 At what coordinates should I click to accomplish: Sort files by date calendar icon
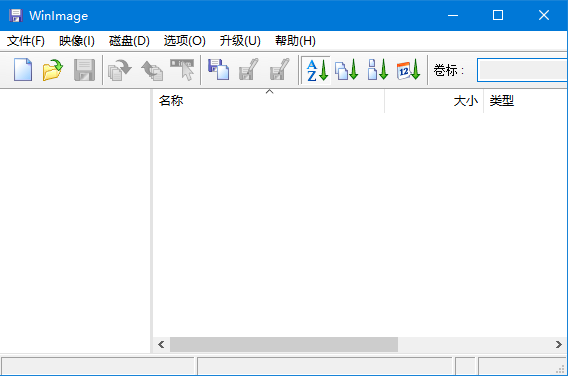pyautogui.click(x=409, y=70)
